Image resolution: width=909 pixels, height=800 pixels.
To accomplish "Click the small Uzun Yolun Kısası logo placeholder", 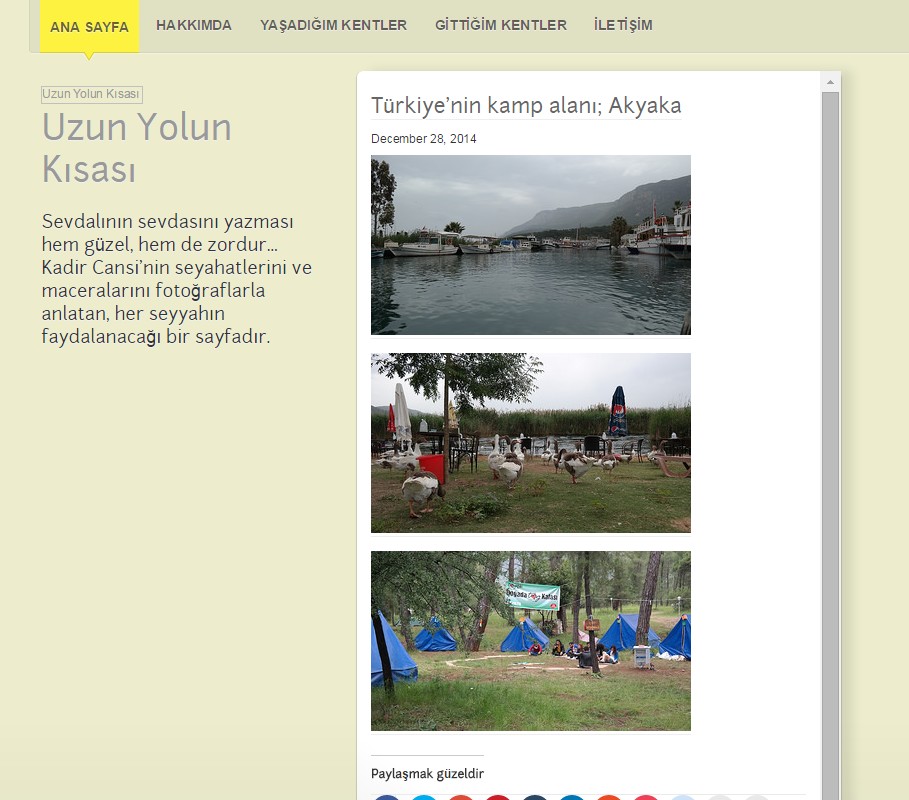I will [x=91, y=94].
